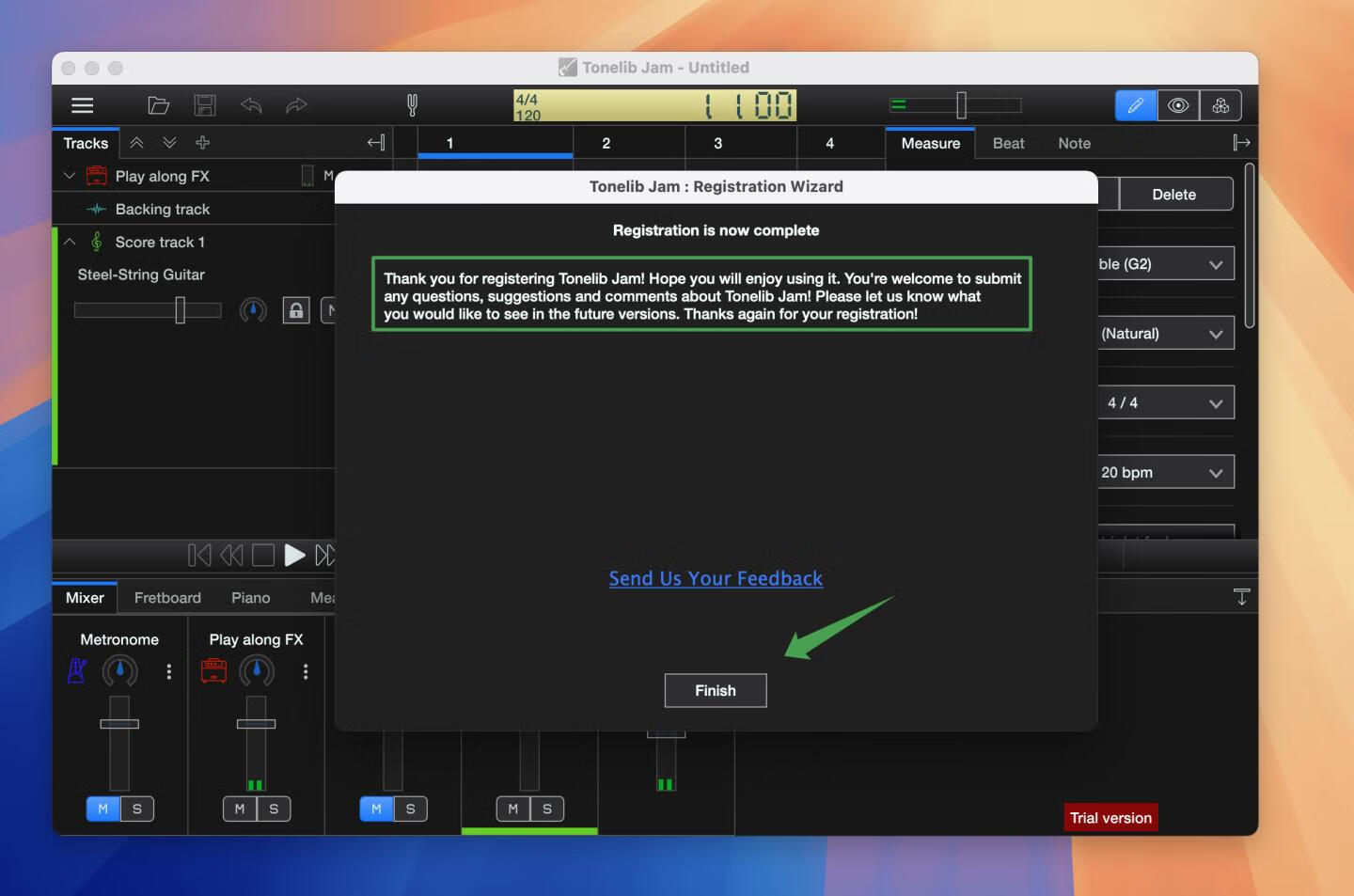Screen dimensions: 1354x896
Task: Click the 4/4 120 tempo display
Action: tap(654, 105)
